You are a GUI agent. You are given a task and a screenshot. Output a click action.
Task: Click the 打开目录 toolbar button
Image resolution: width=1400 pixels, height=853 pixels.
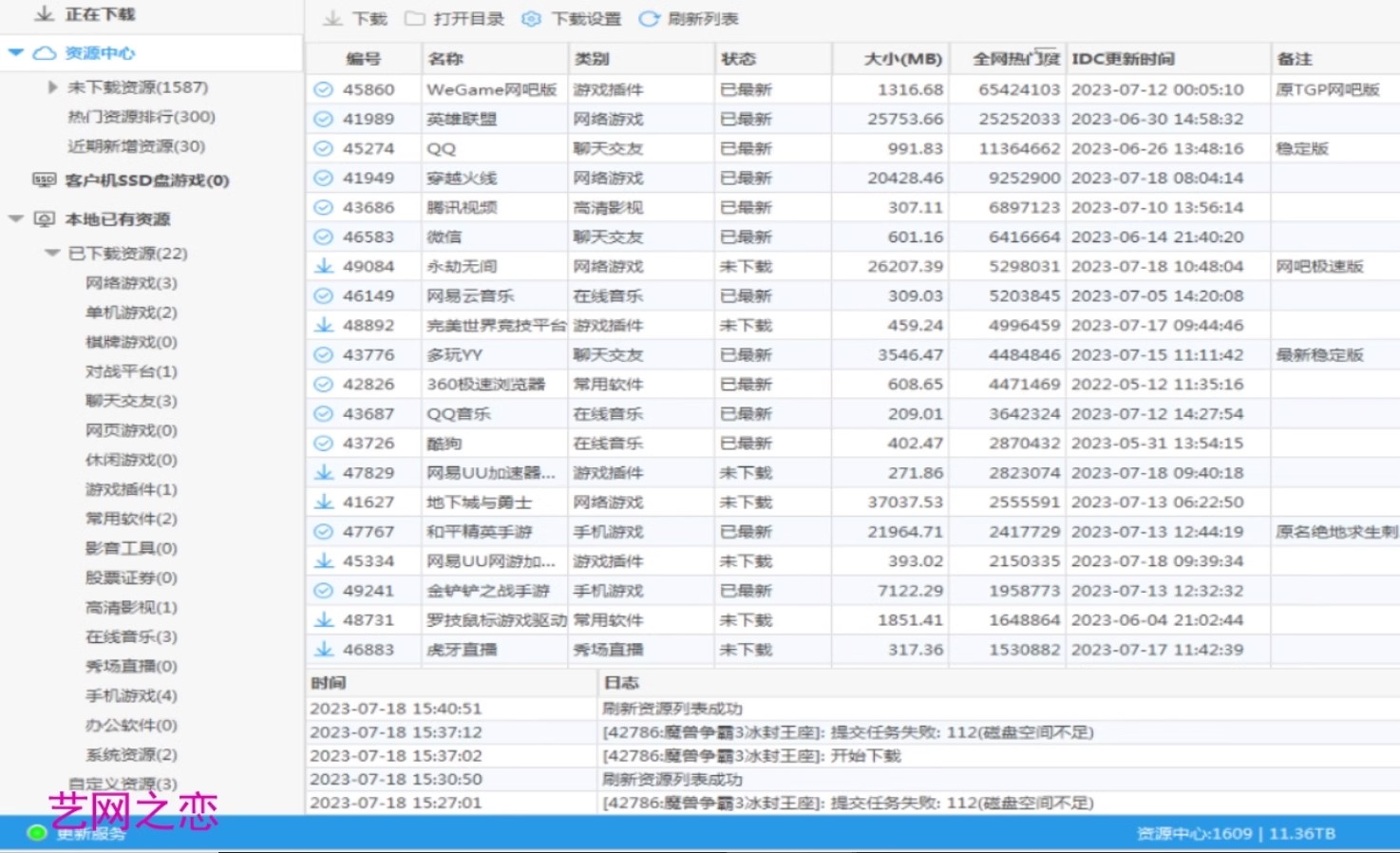point(454,19)
